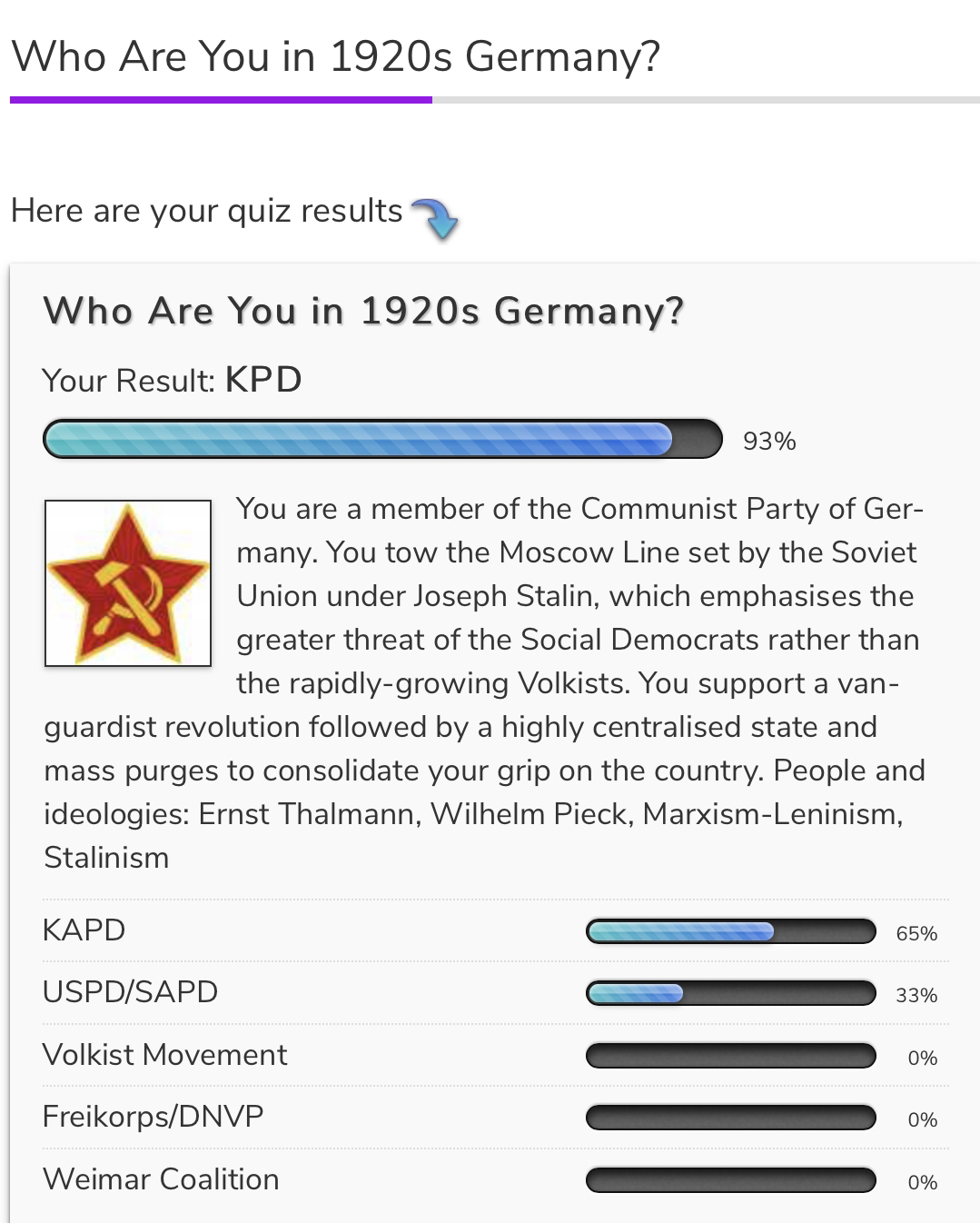
Task: Select the KAPD result label
Action: pyautogui.click(x=84, y=930)
